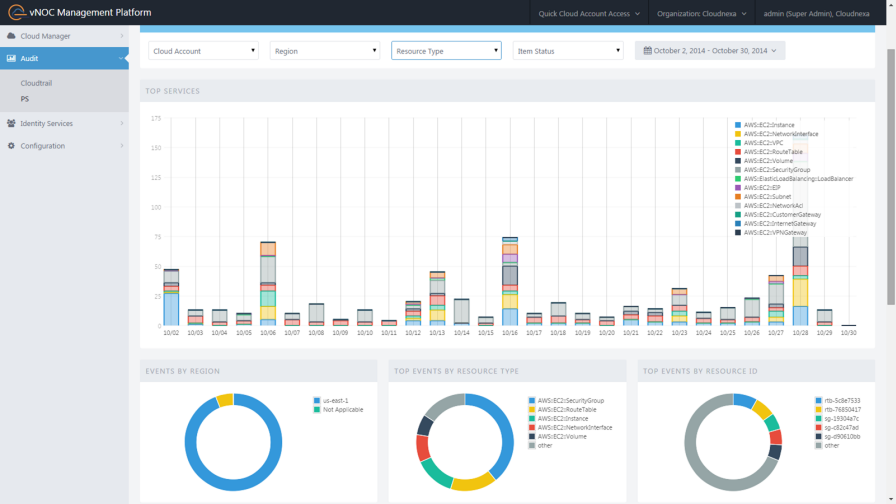Open the Cloud Account dropdown
This screenshot has width=896, height=504.
coord(204,51)
